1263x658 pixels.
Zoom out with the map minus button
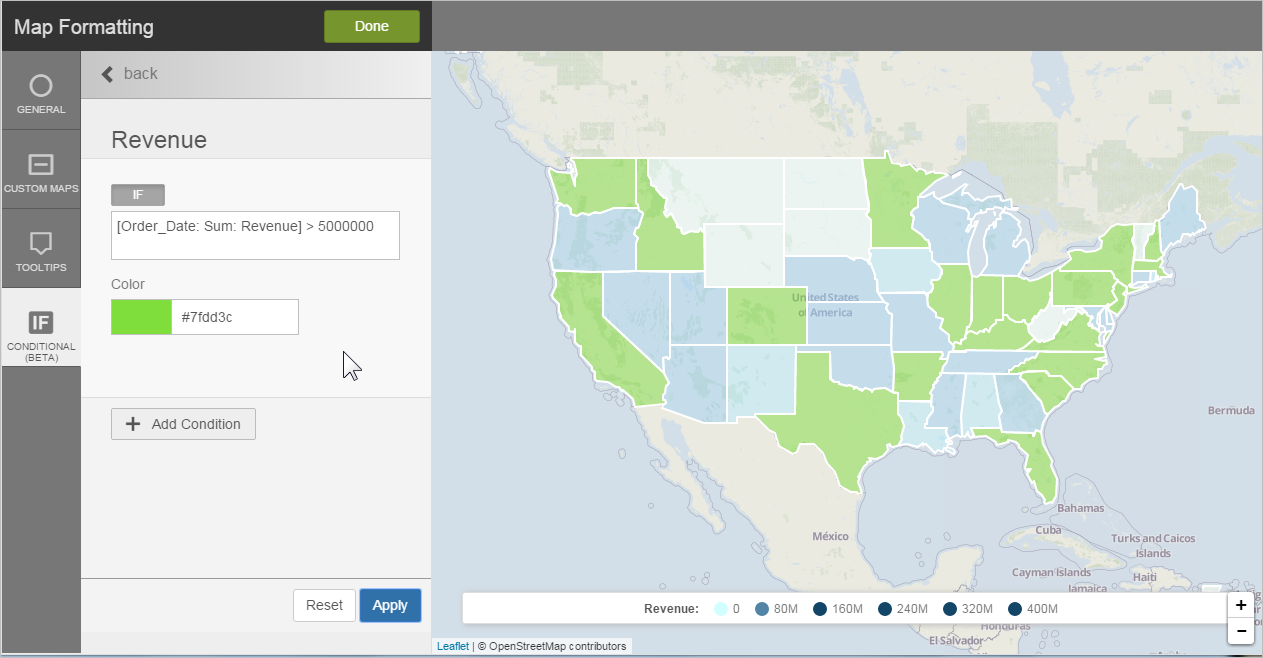point(1240,631)
